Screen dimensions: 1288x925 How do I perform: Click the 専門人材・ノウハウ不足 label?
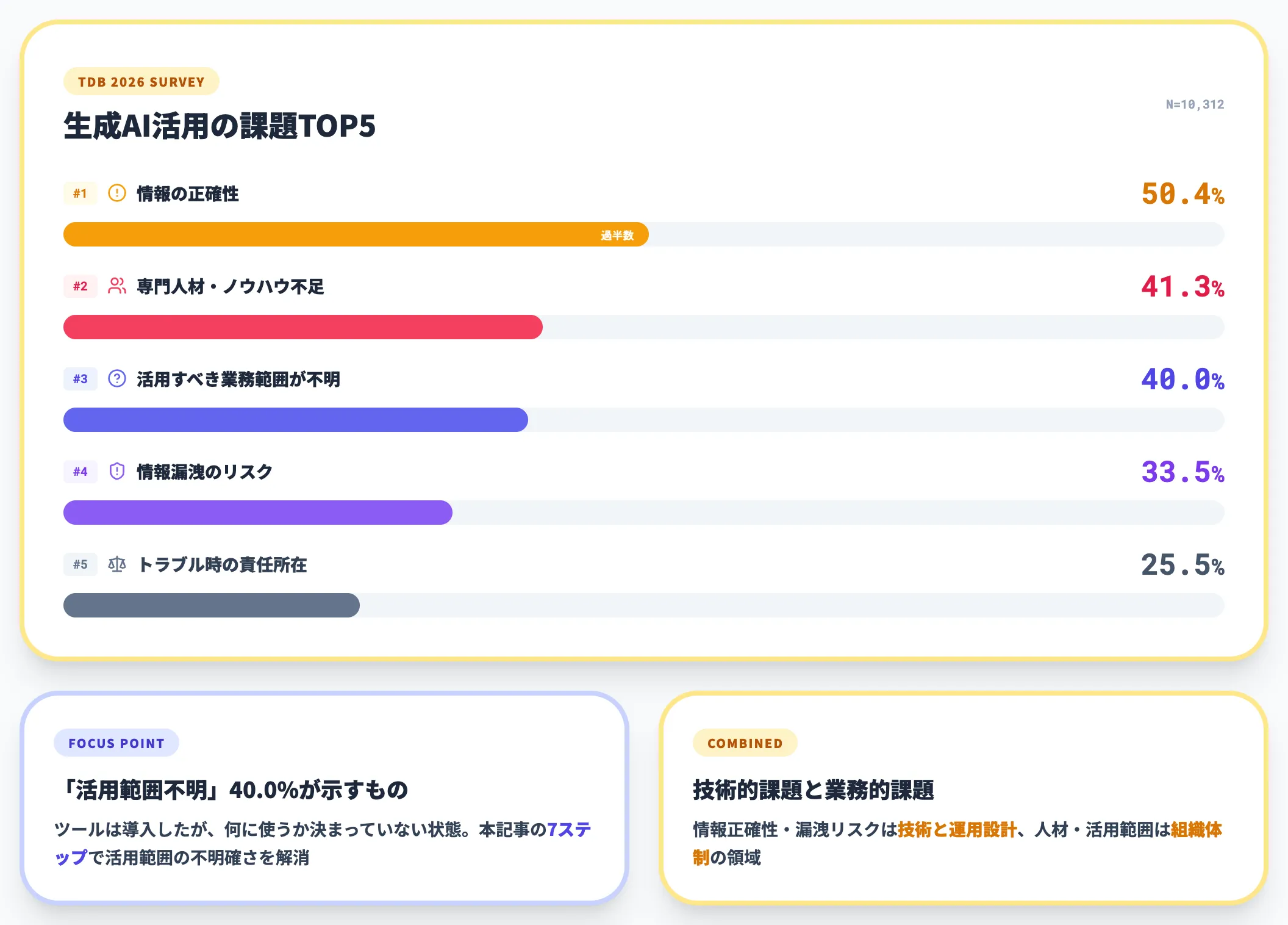(231, 287)
